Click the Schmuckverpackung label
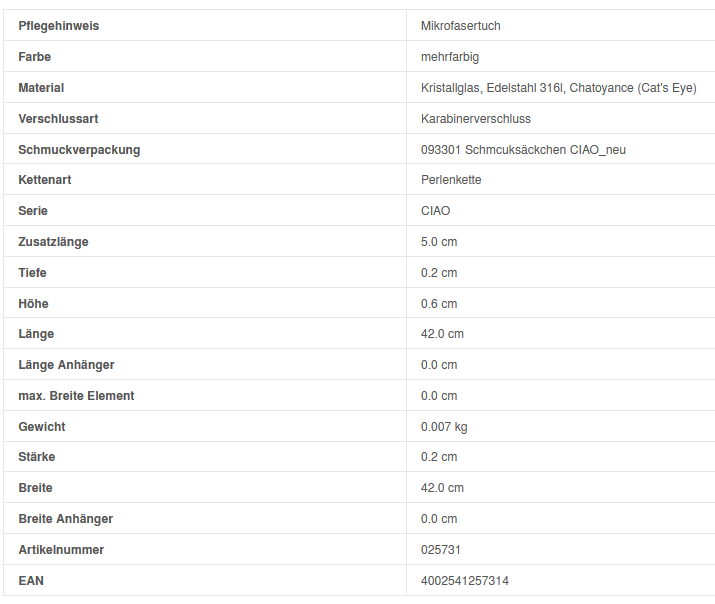Screen dimensions: 715x604 point(79,150)
